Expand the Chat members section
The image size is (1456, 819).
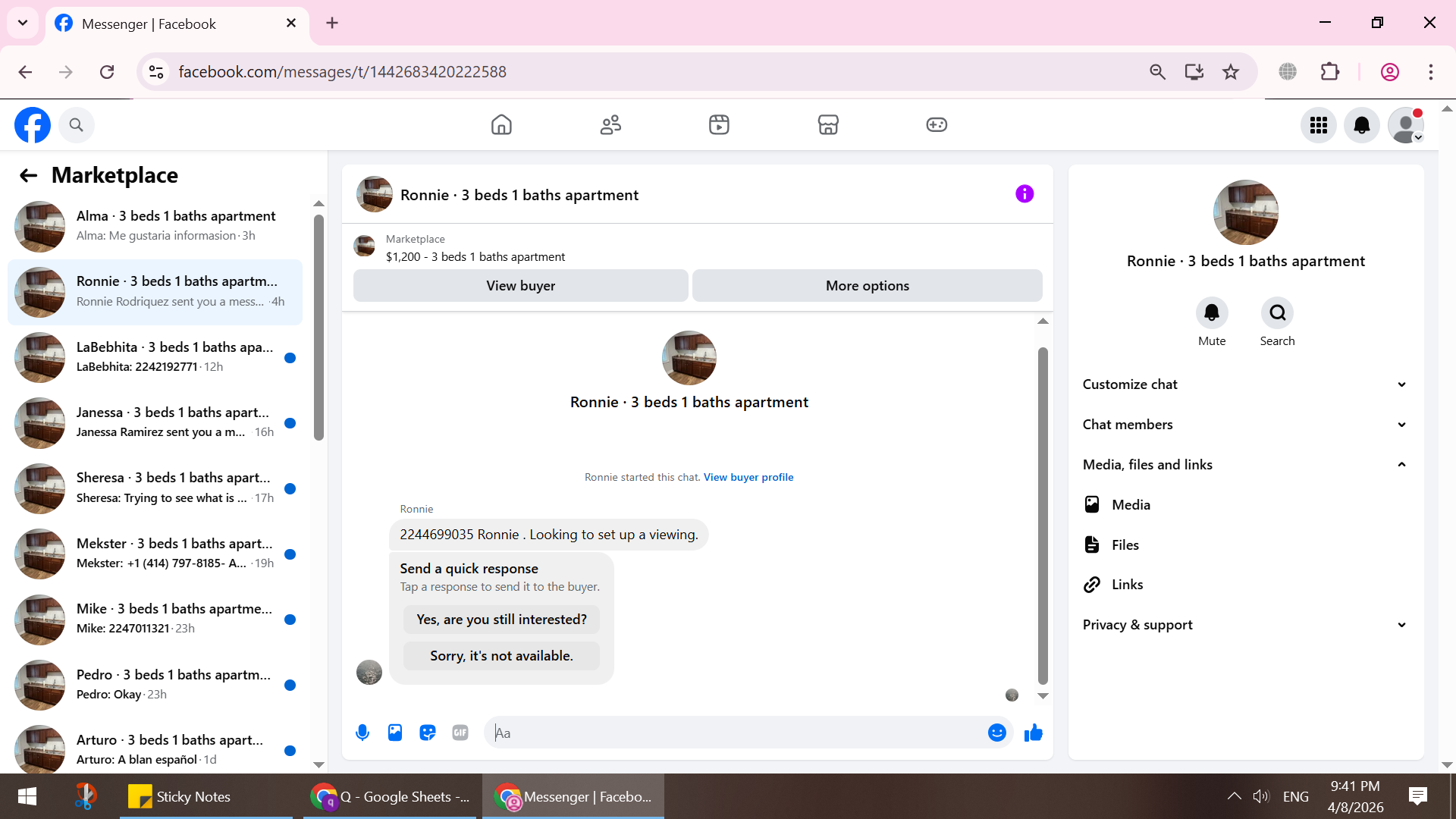[1245, 425]
